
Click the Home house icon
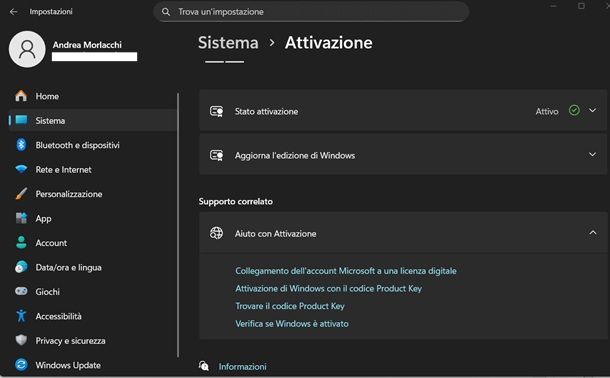(21, 96)
